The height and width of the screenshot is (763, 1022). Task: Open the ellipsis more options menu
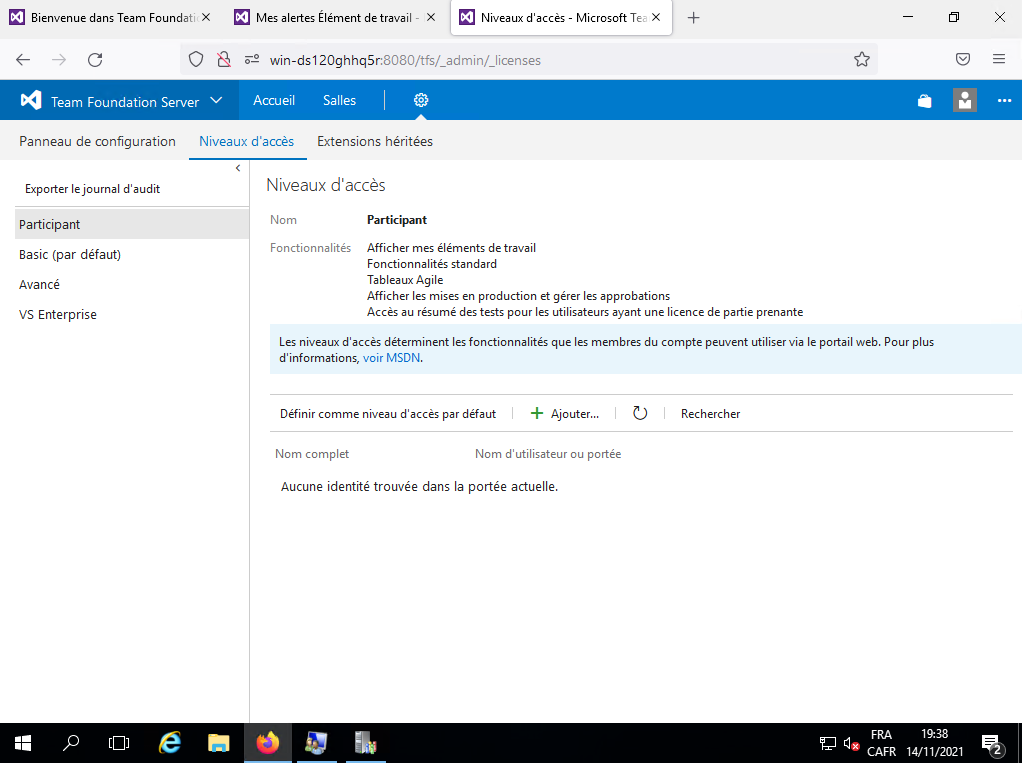[1004, 101]
